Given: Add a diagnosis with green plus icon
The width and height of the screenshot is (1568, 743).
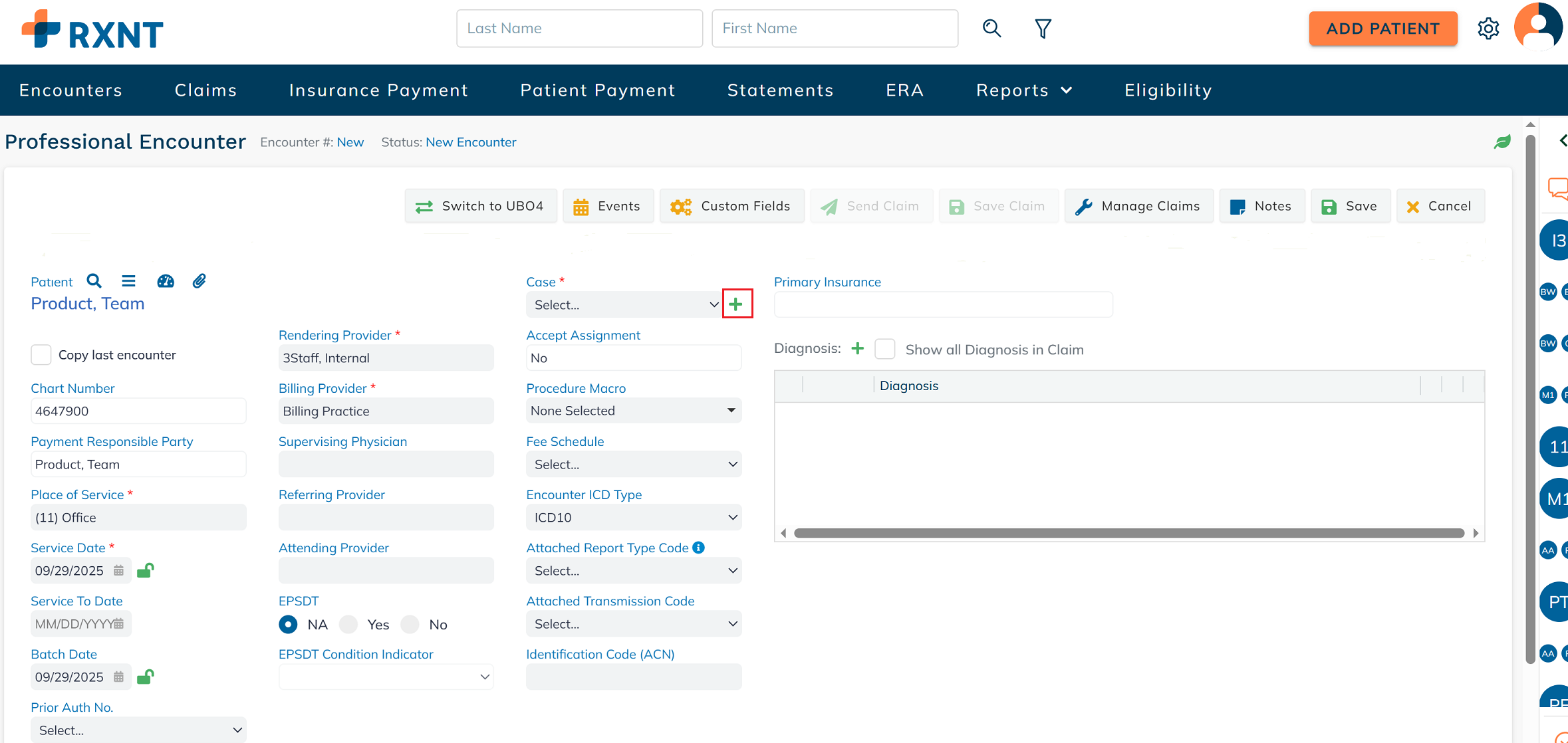Looking at the screenshot, I should coord(858,348).
